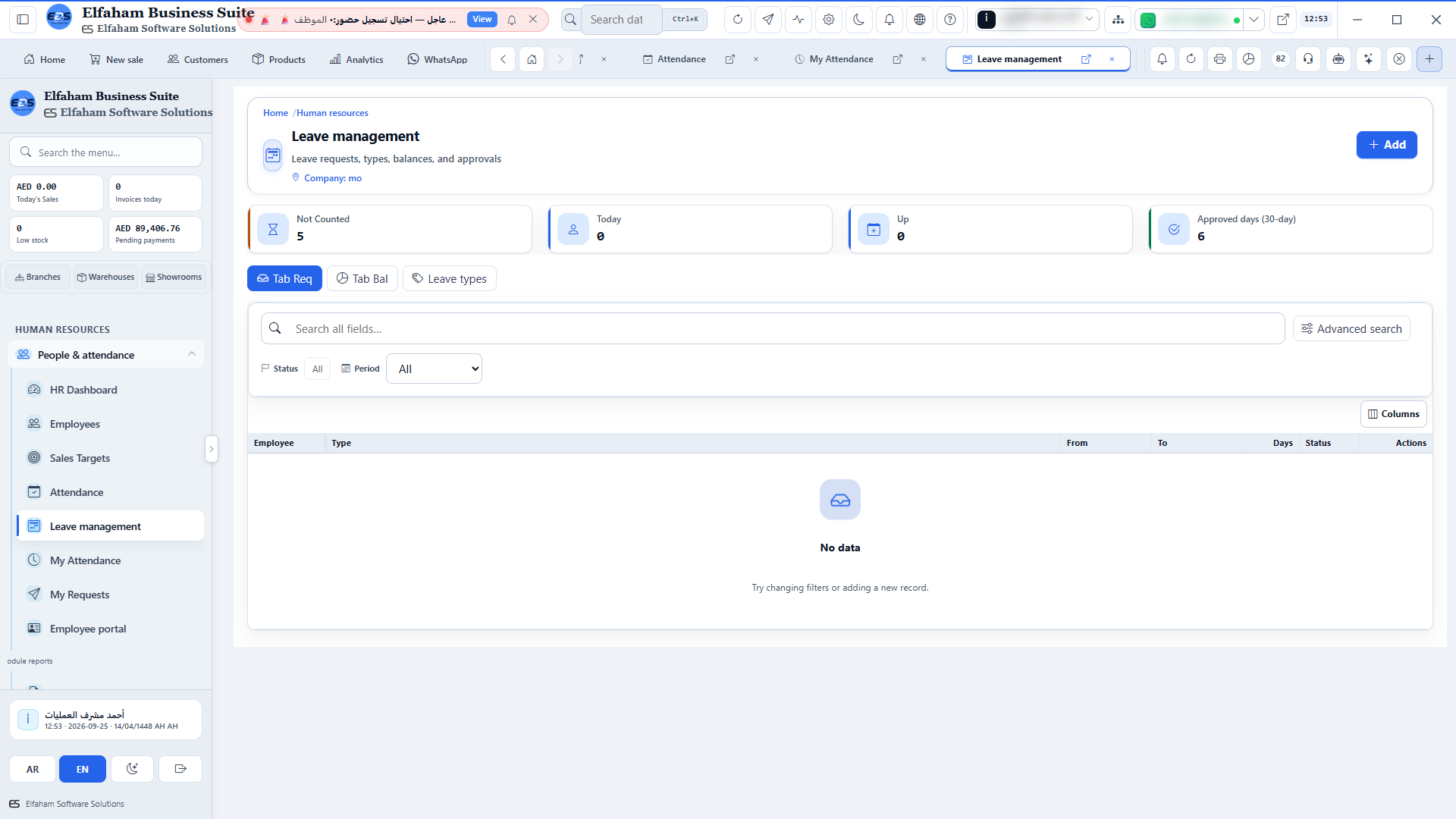Open New sale in top navigation

click(116, 59)
